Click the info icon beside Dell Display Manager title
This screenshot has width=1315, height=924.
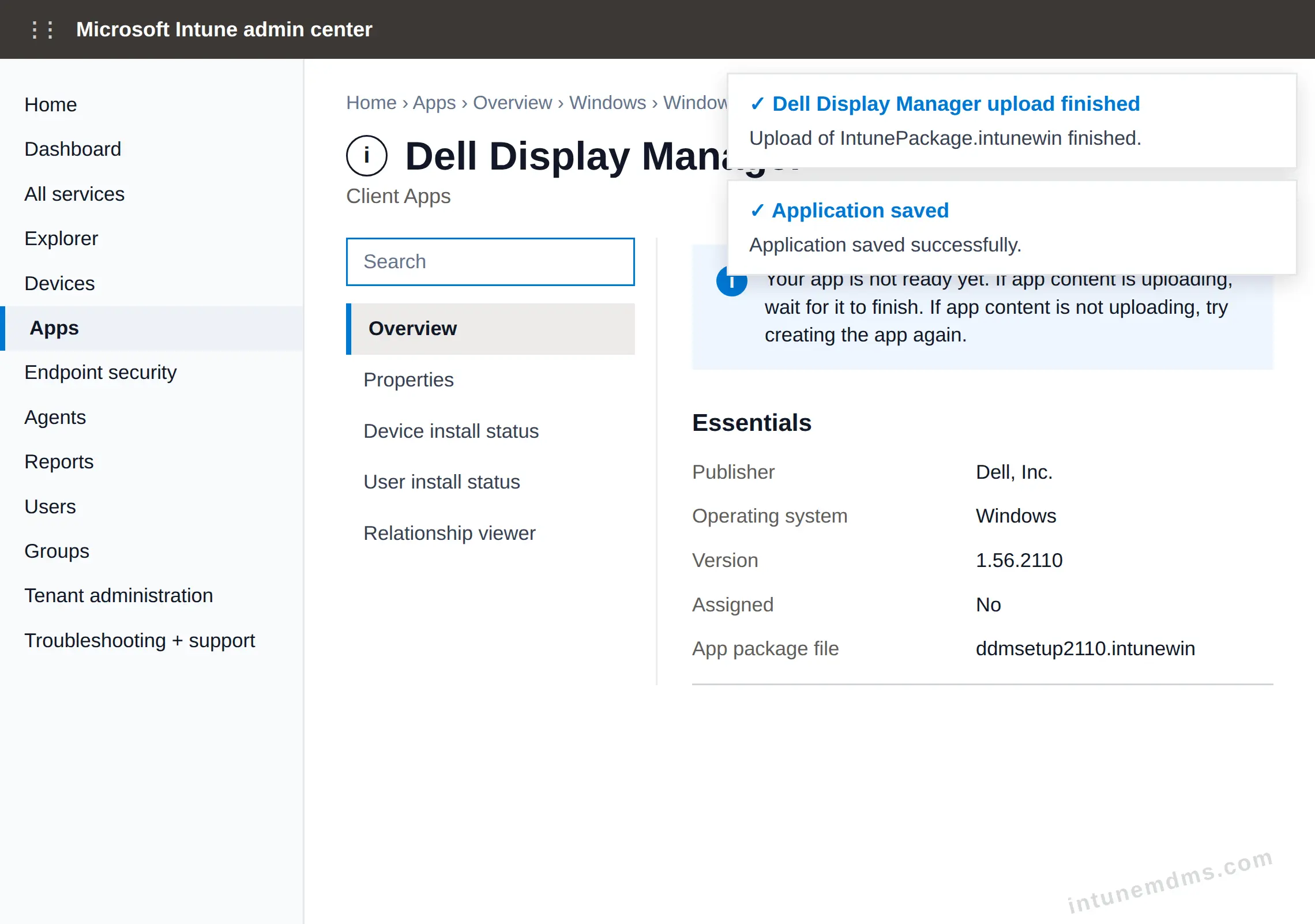point(367,156)
